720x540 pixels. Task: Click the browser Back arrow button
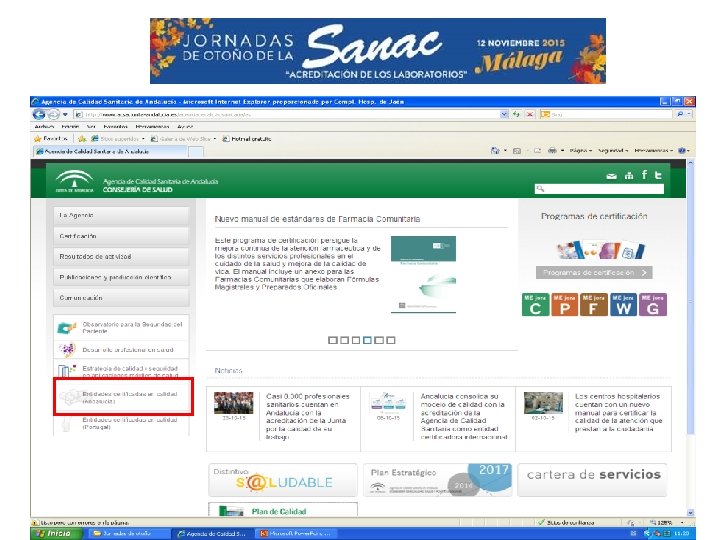pyautogui.click(x=39, y=114)
